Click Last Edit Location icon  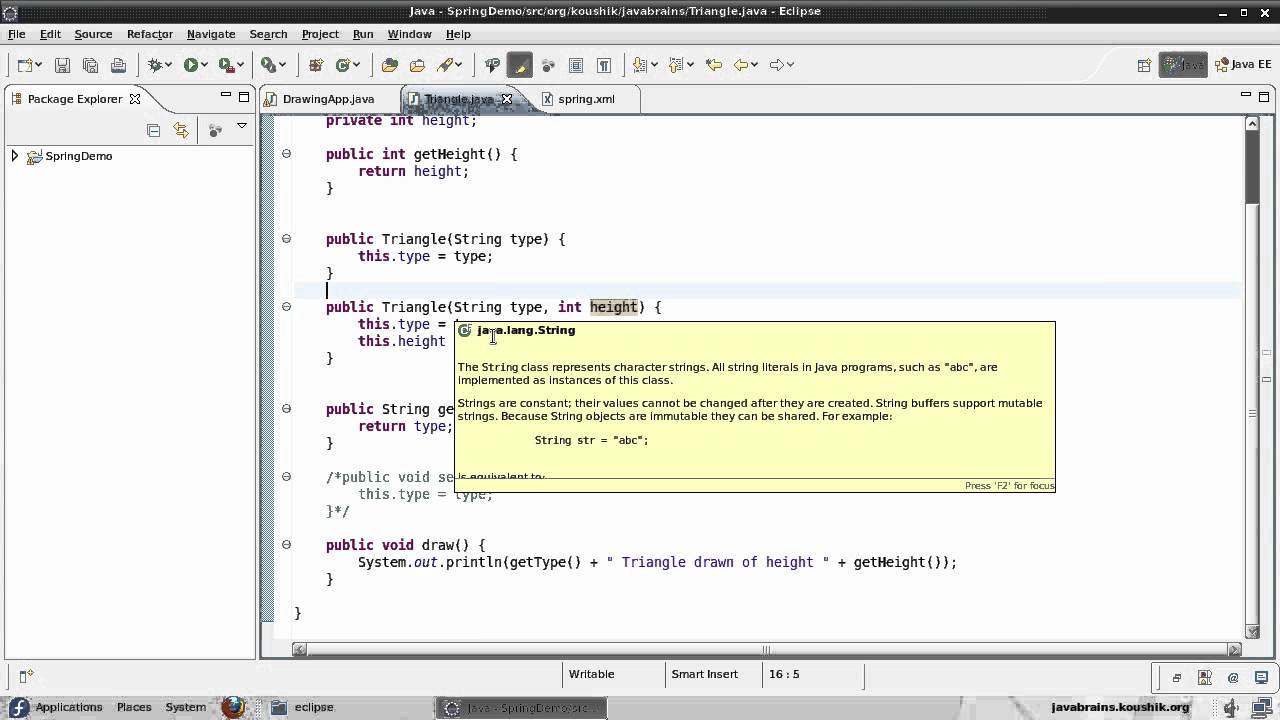[713, 65]
